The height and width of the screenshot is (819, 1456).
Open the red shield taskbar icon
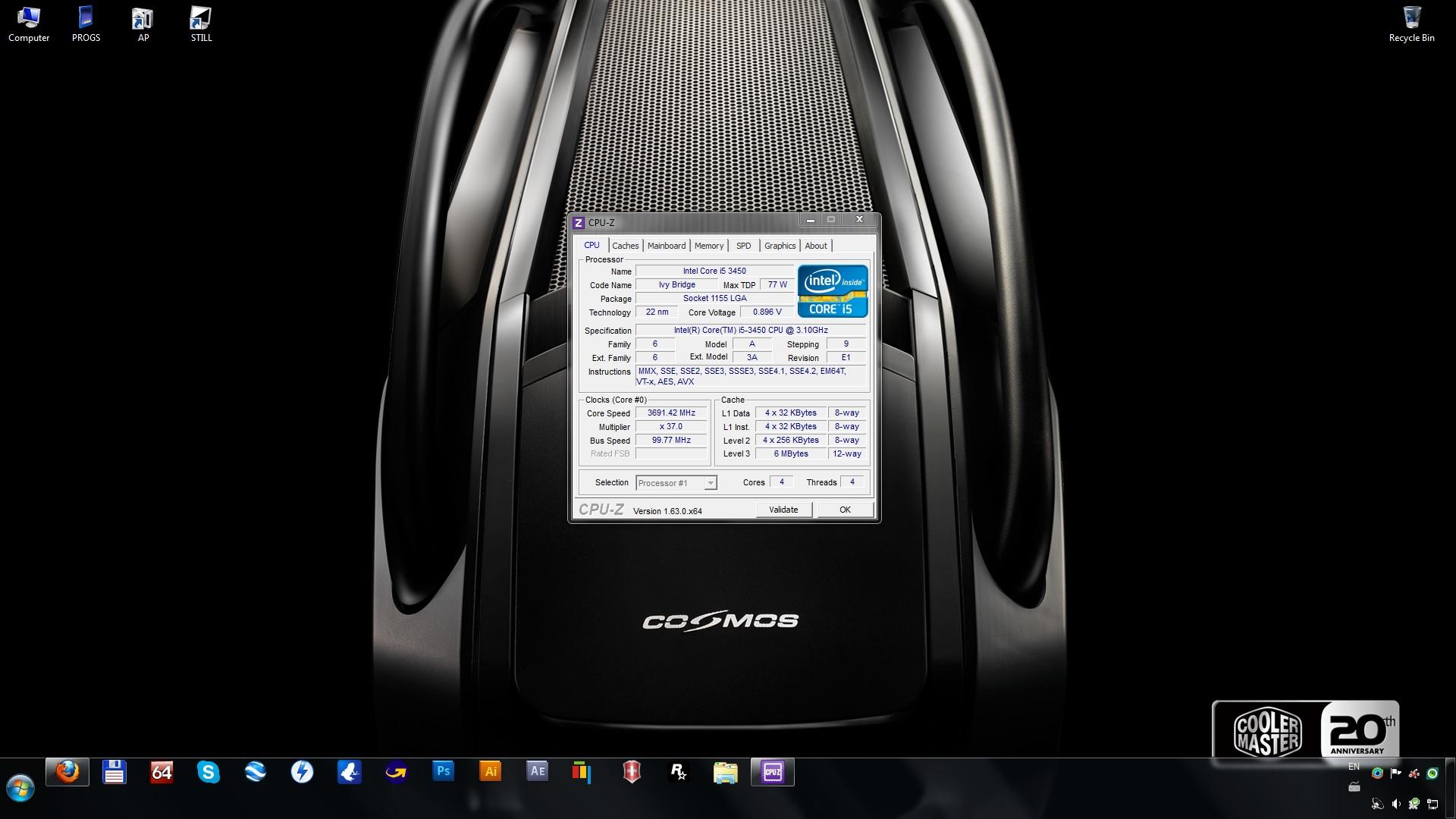pos(632,772)
